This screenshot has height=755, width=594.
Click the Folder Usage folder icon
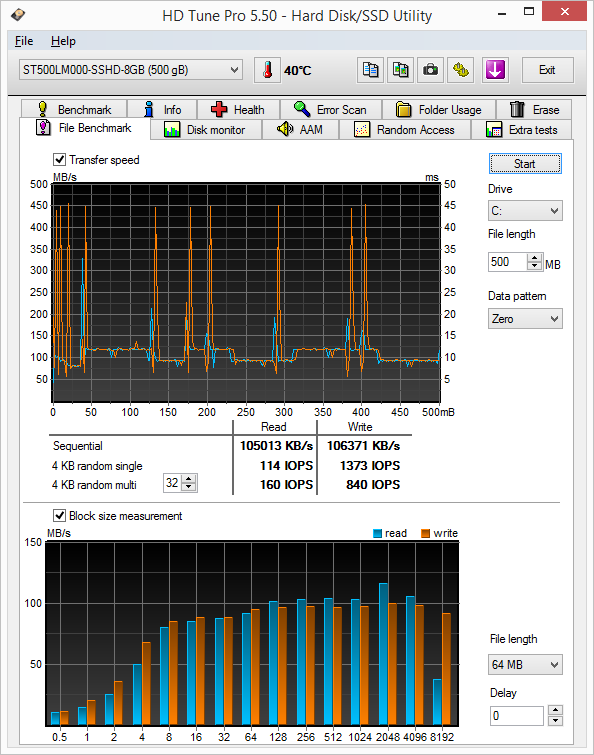(403, 110)
